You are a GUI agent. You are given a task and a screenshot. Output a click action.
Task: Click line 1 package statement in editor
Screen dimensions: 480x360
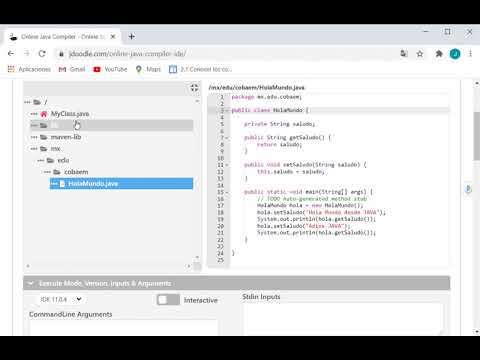tap(267, 97)
